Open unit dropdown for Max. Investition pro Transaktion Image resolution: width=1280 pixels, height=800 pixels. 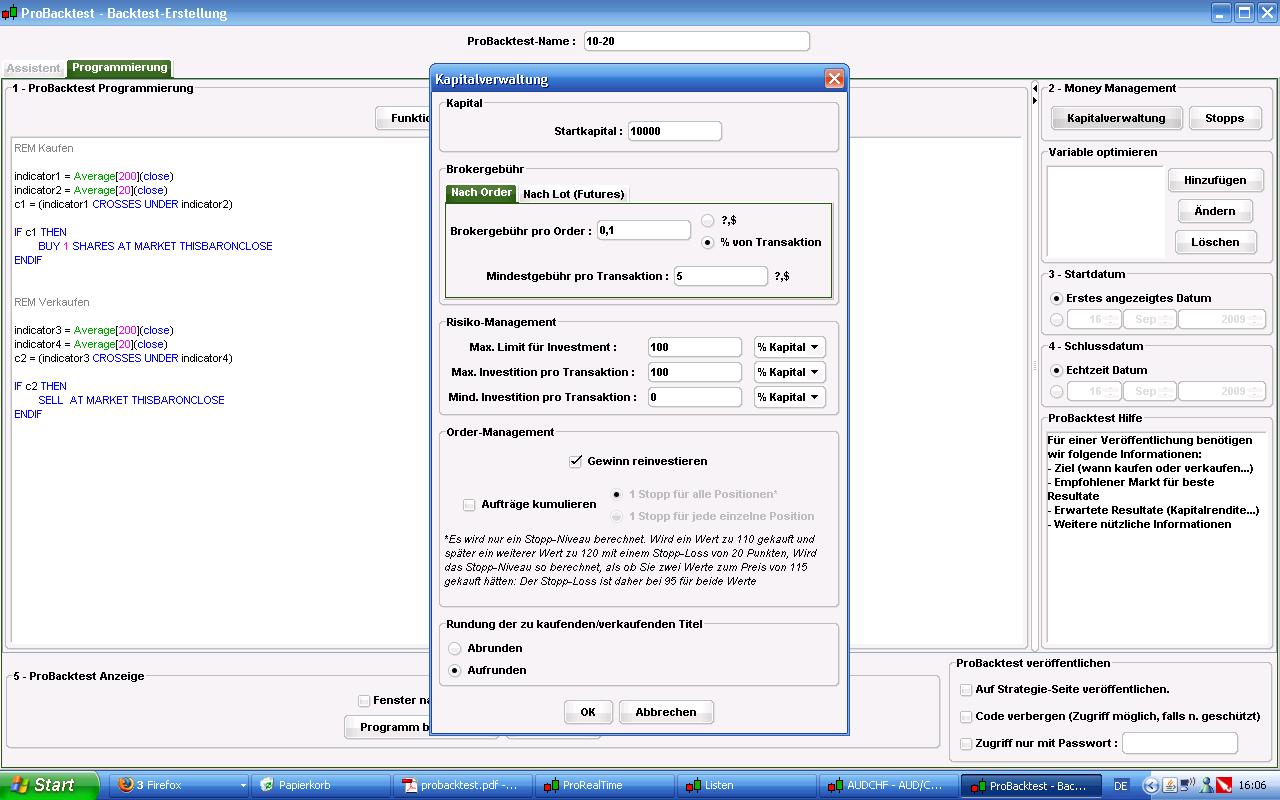[789, 372]
